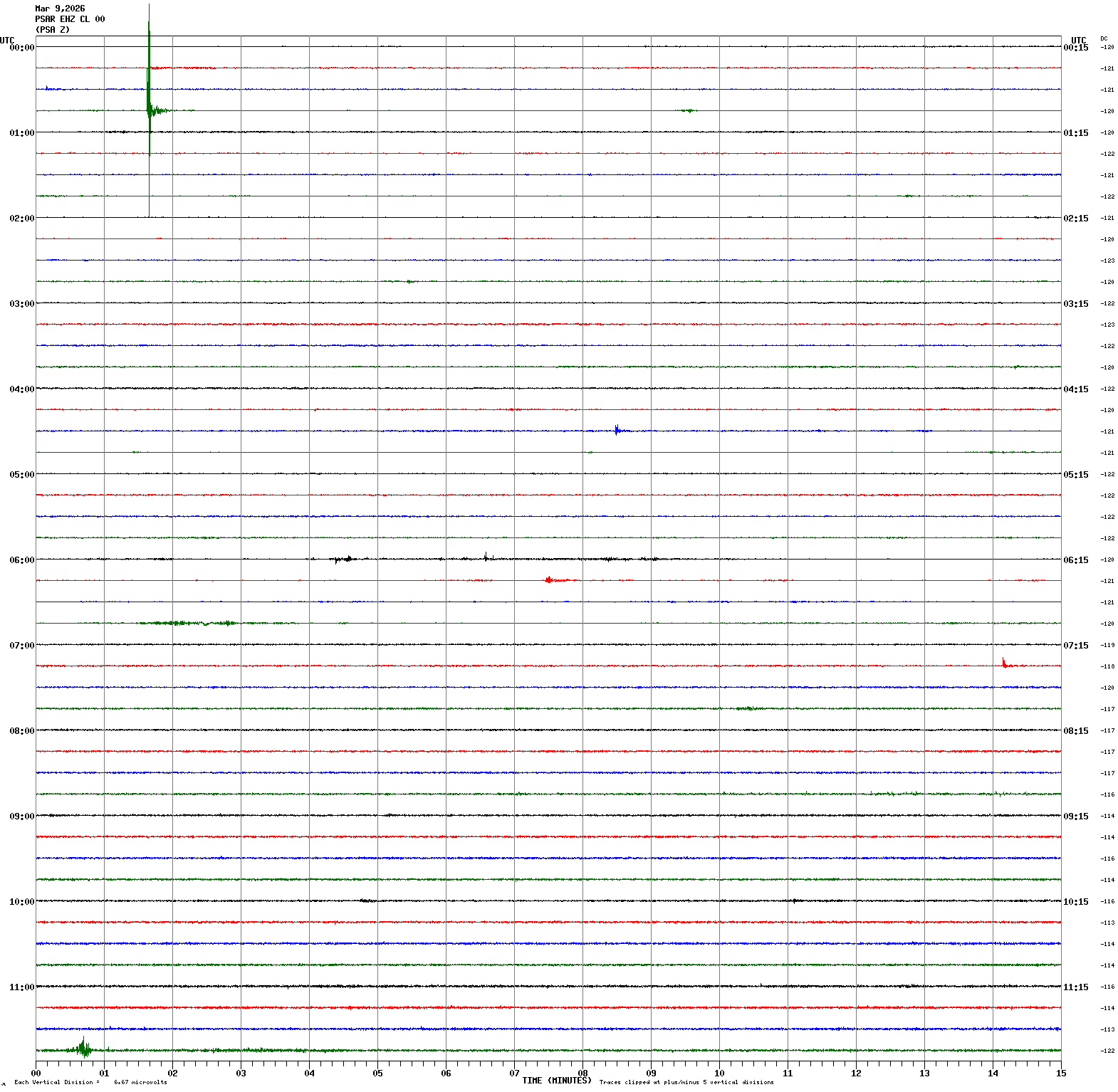Click the 10 minute tick label on bottom axis
Viewport: 1118px width, 1092px height.
[x=719, y=1073]
